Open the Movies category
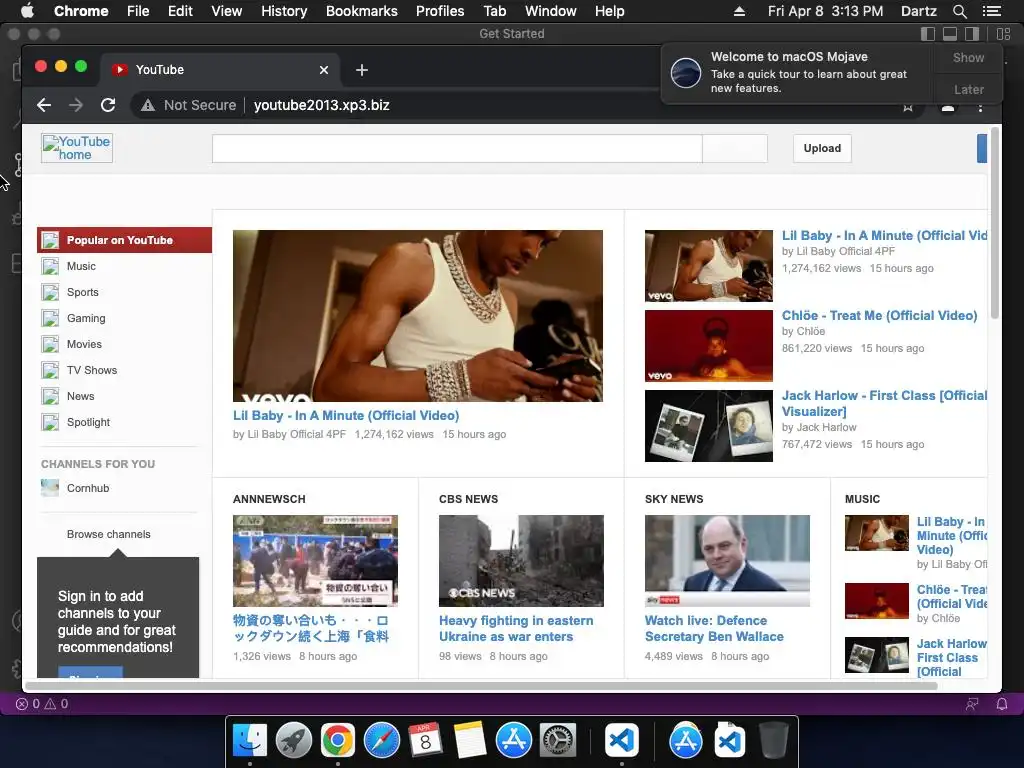This screenshot has height=768, width=1024. click(84, 344)
